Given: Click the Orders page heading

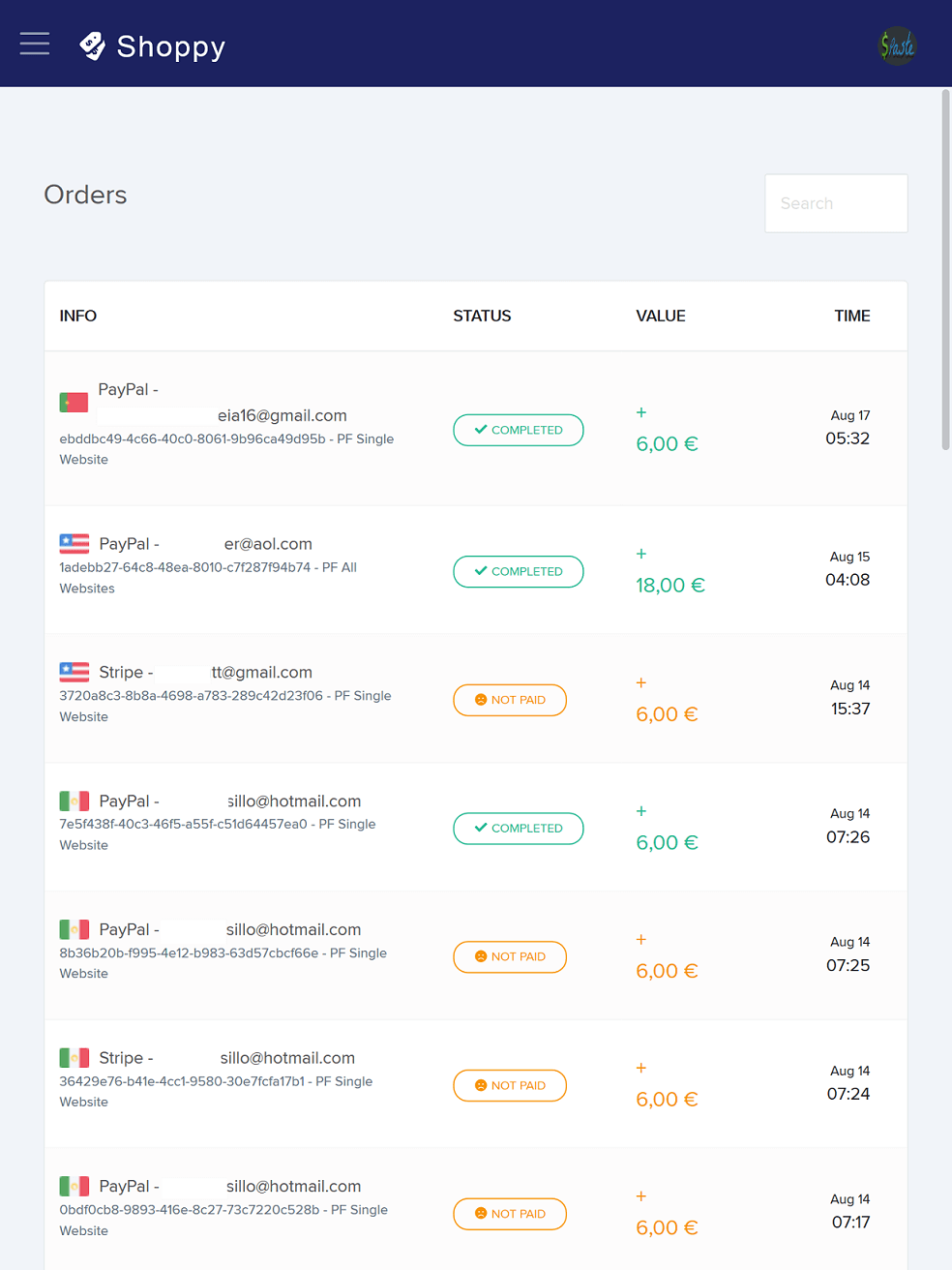Looking at the screenshot, I should 86,195.
